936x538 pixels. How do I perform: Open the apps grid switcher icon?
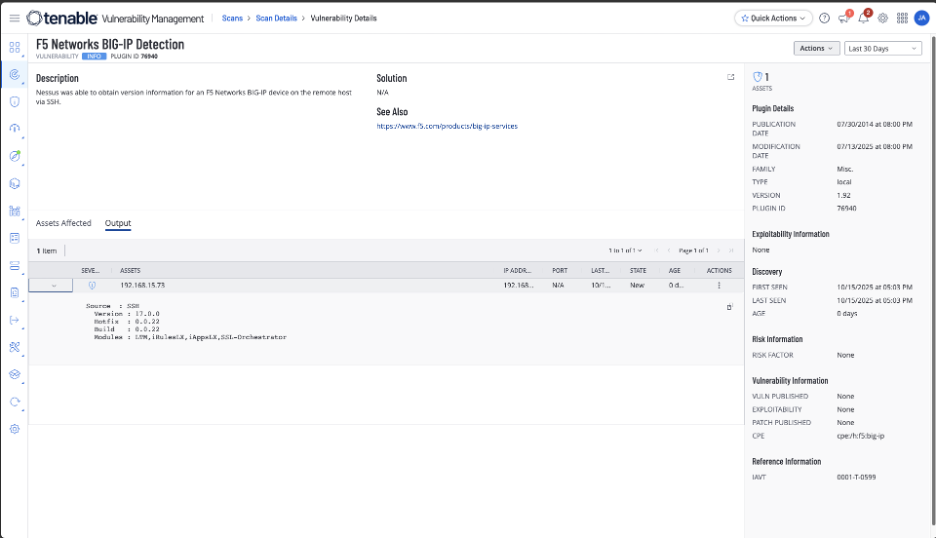coord(902,18)
